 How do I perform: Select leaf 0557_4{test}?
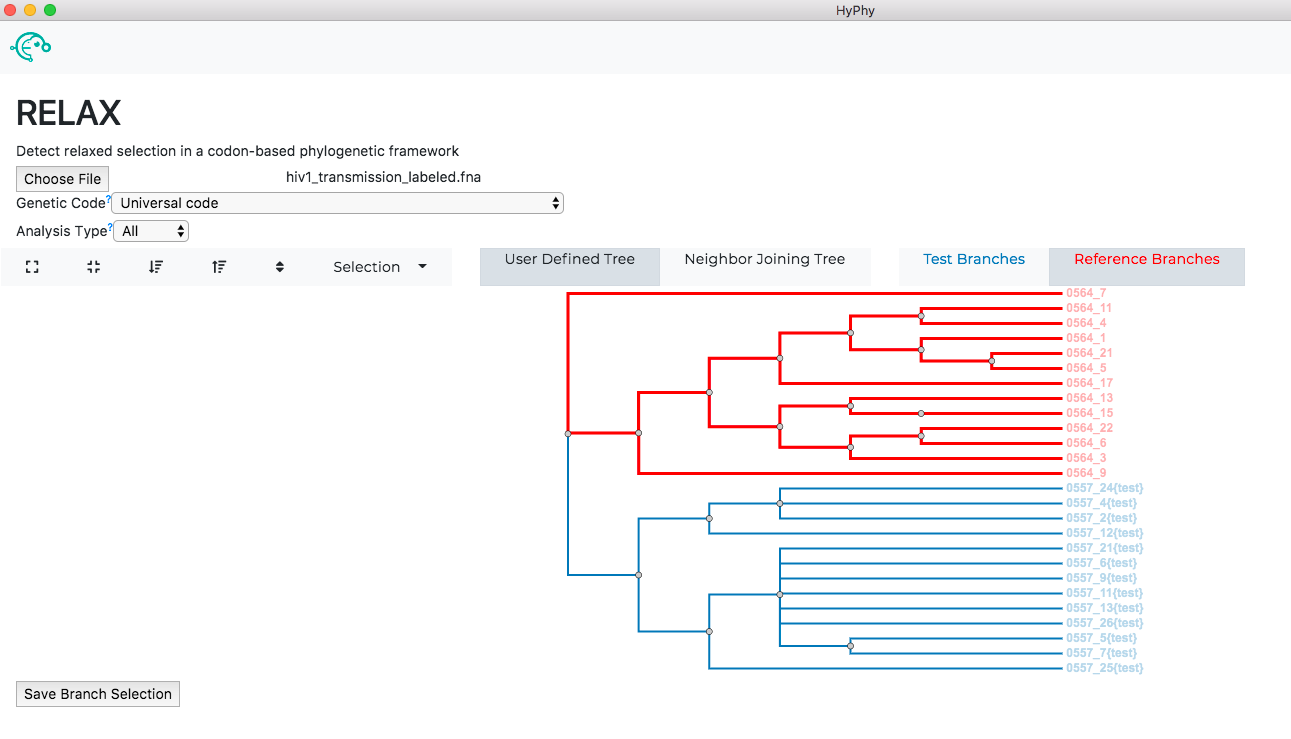coord(1101,503)
